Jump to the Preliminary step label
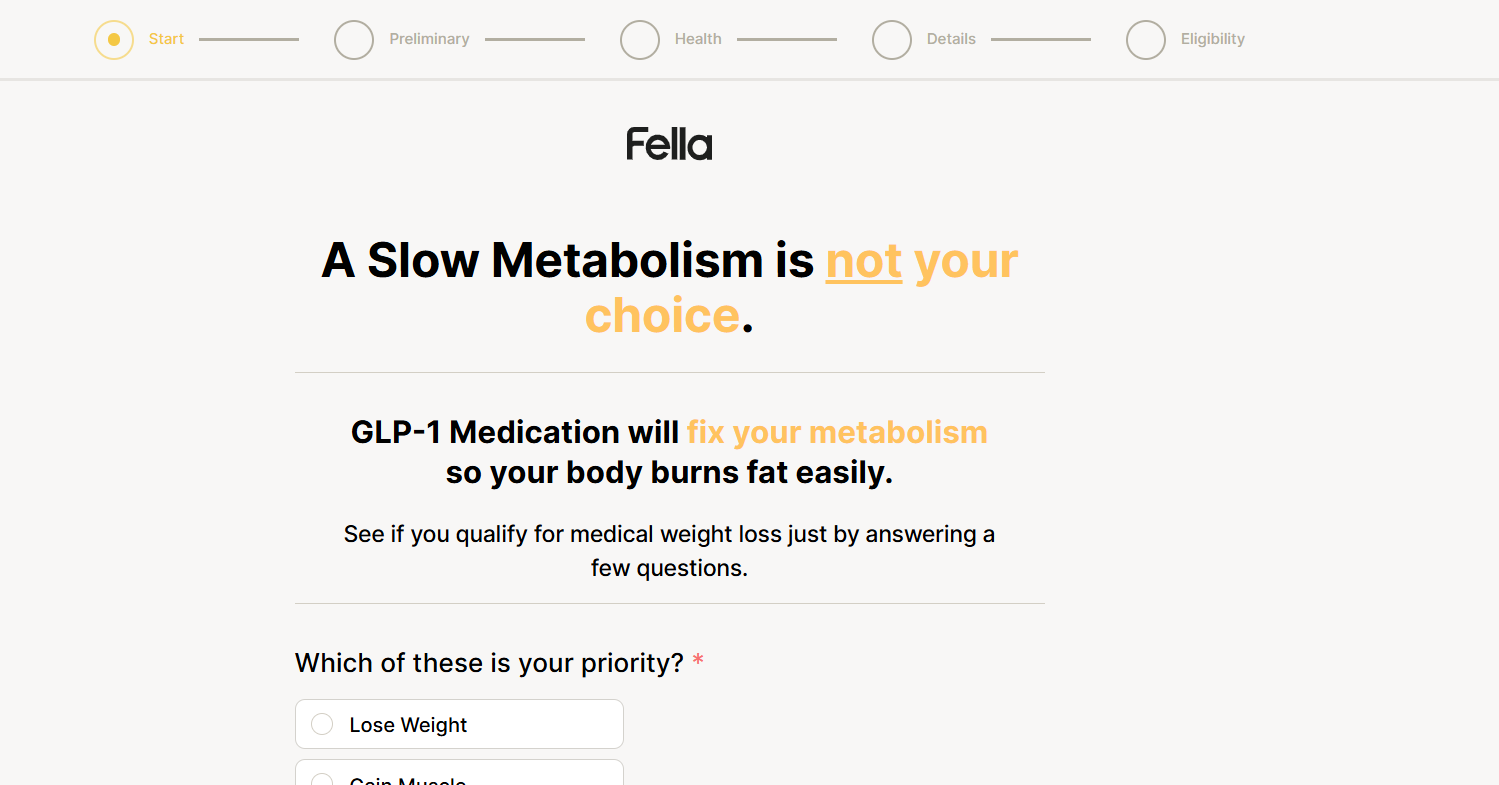Viewport: 1499px width, 785px height. 429,39
